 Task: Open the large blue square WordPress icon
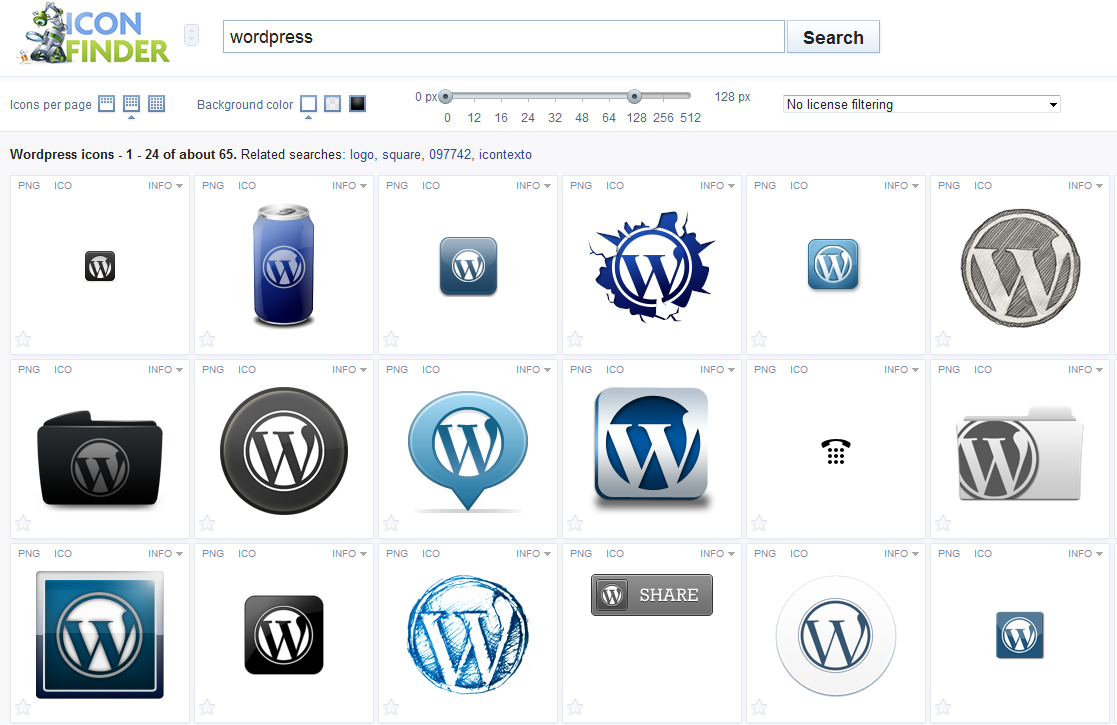(100, 635)
